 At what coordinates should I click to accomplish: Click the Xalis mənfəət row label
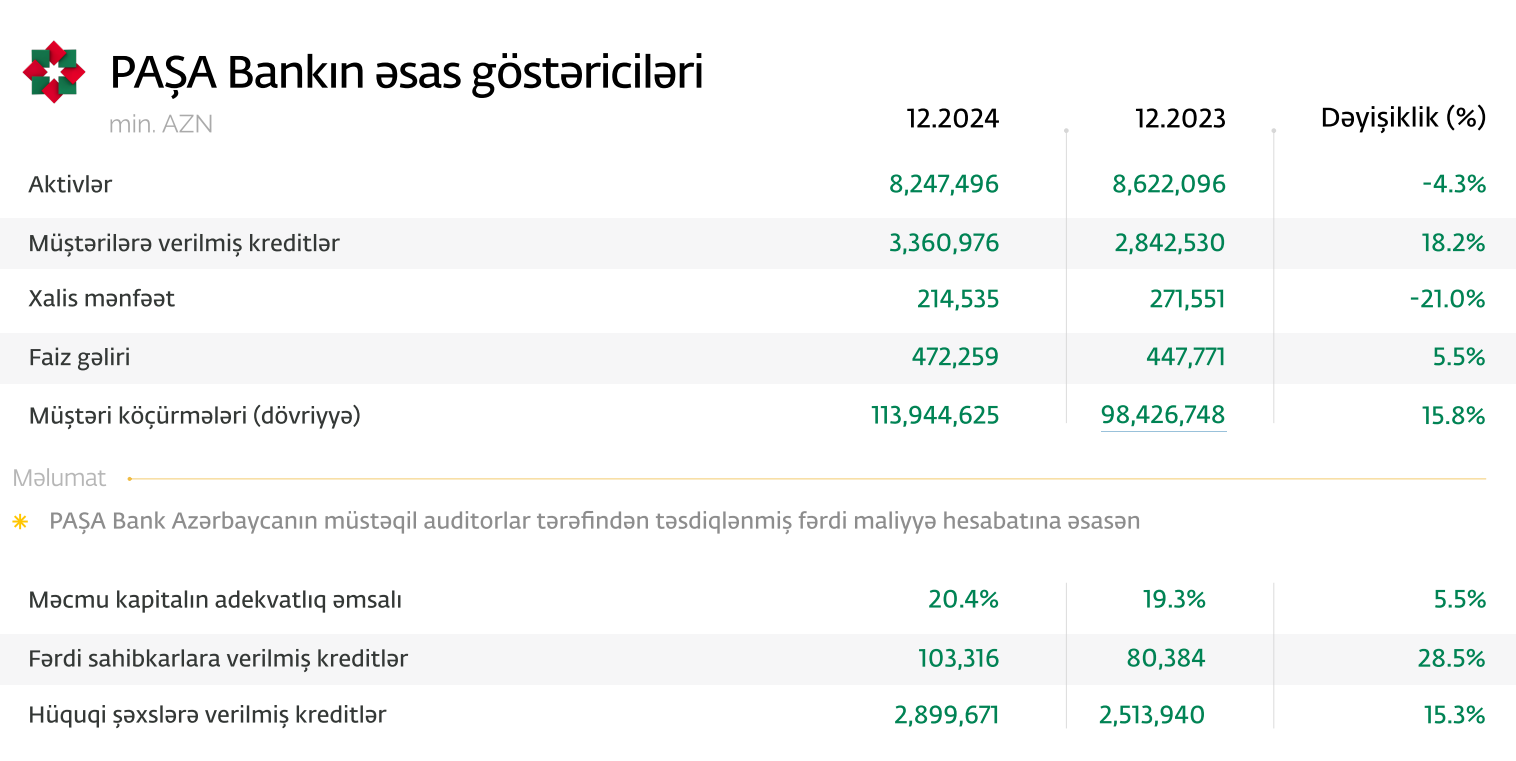pyautogui.click(x=102, y=299)
